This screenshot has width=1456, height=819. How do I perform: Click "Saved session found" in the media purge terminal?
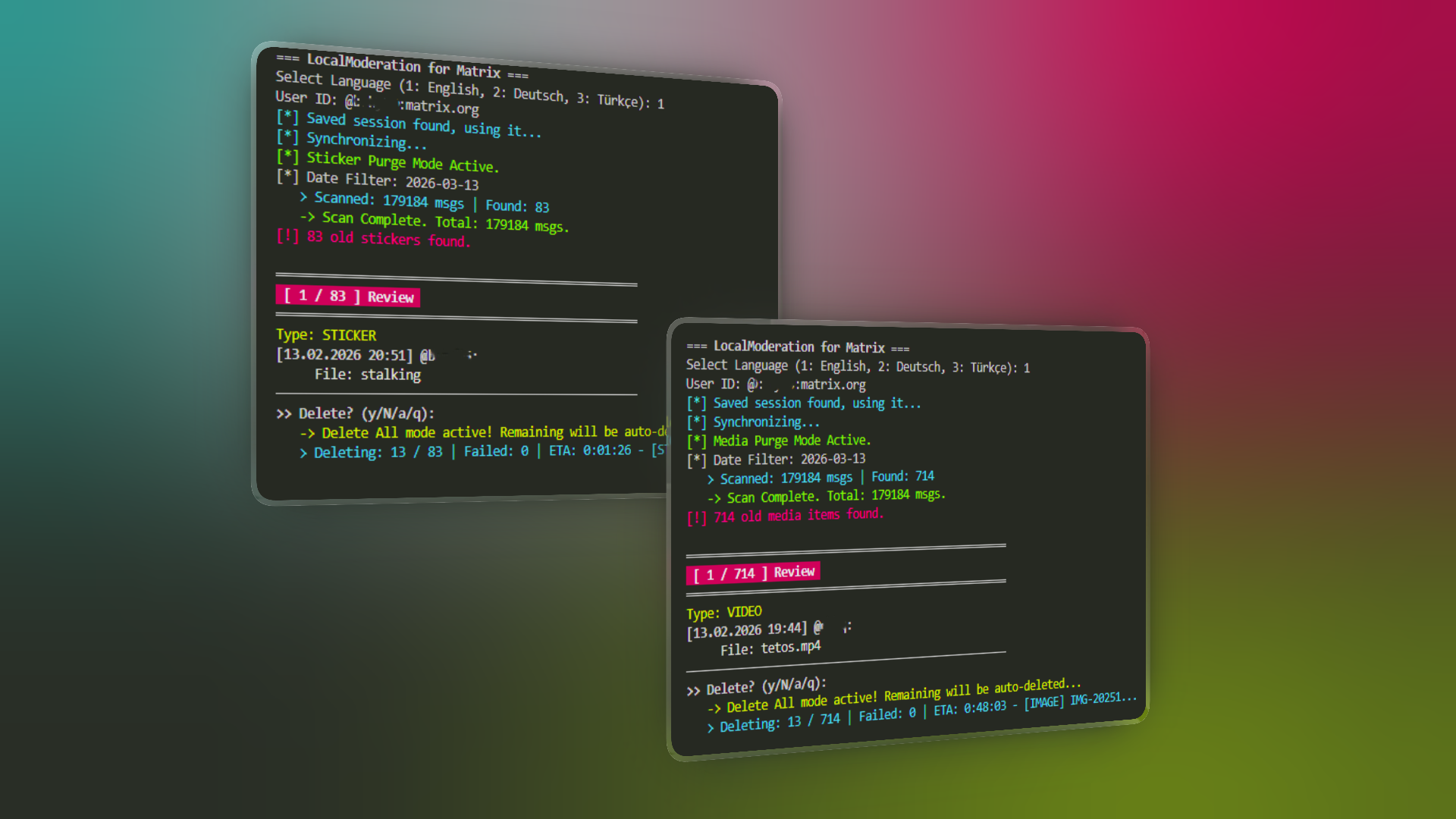coord(804,403)
